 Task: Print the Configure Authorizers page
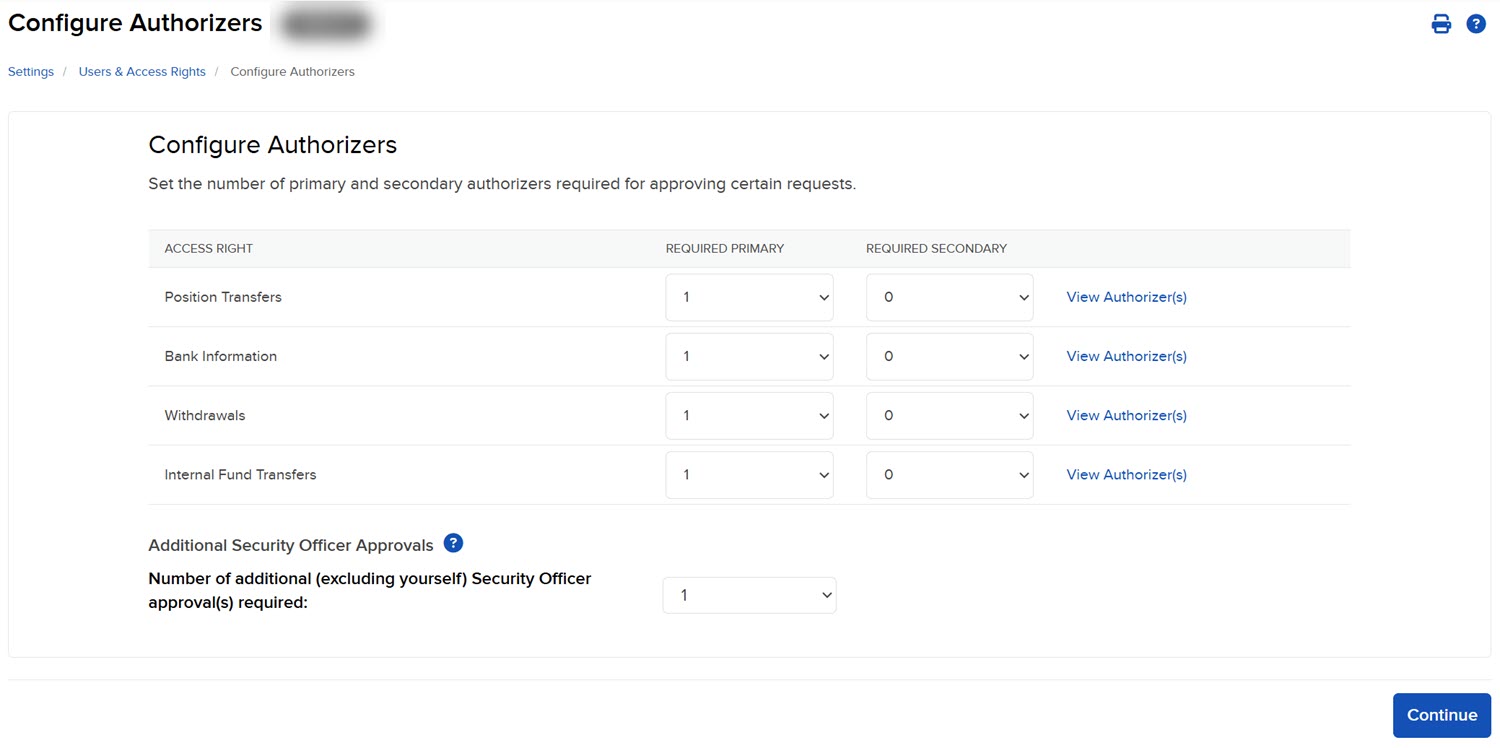pos(1441,22)
